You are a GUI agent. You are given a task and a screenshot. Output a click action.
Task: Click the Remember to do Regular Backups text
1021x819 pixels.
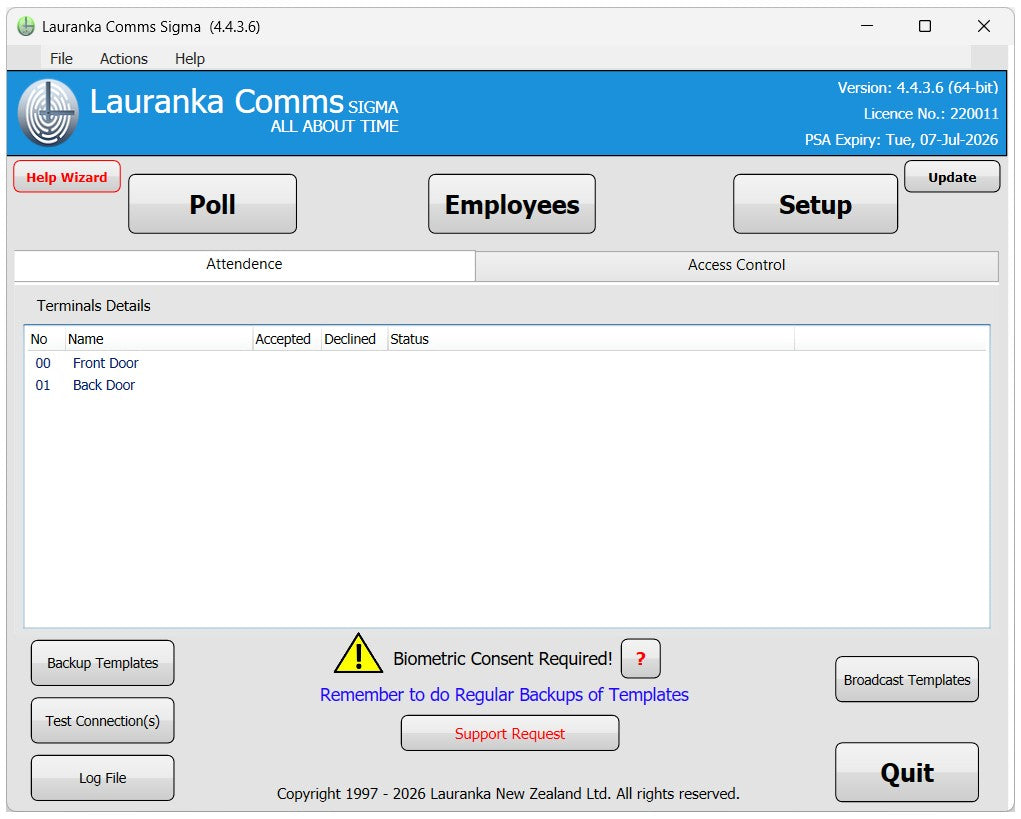pyautogui.click(x=504, y=695)
